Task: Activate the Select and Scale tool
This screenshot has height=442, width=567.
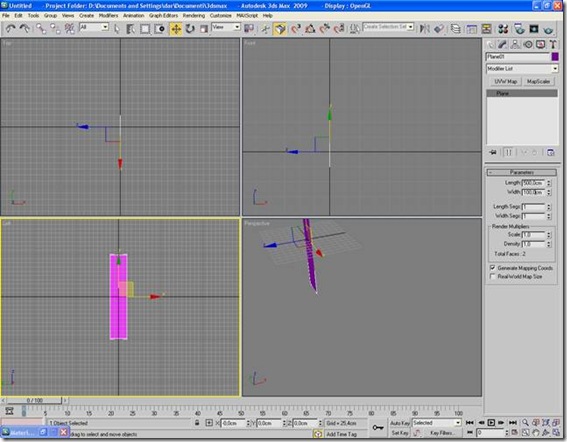Action: 204,29
